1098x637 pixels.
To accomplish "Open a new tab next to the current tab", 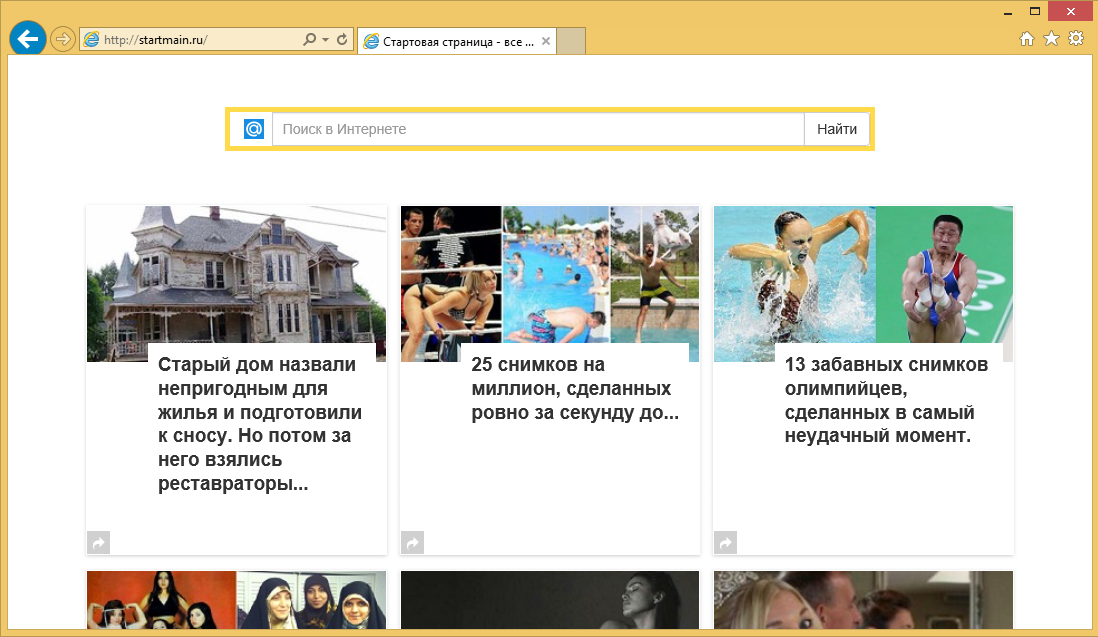I will 569,41.
